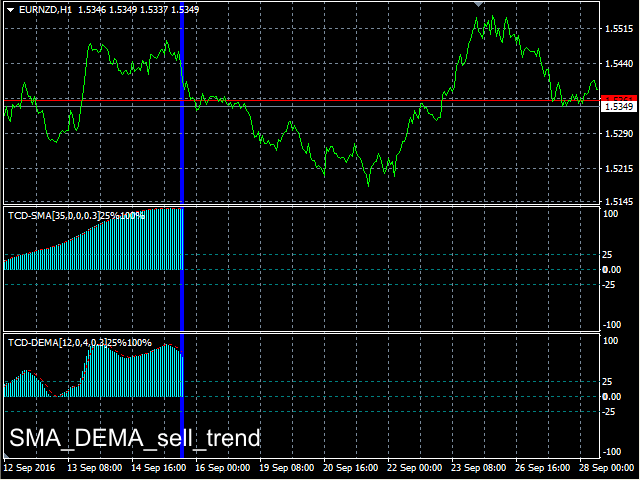Click the 19 Sep 08:00 time label
The image size is (640, 480).
(x=287, y=468)
